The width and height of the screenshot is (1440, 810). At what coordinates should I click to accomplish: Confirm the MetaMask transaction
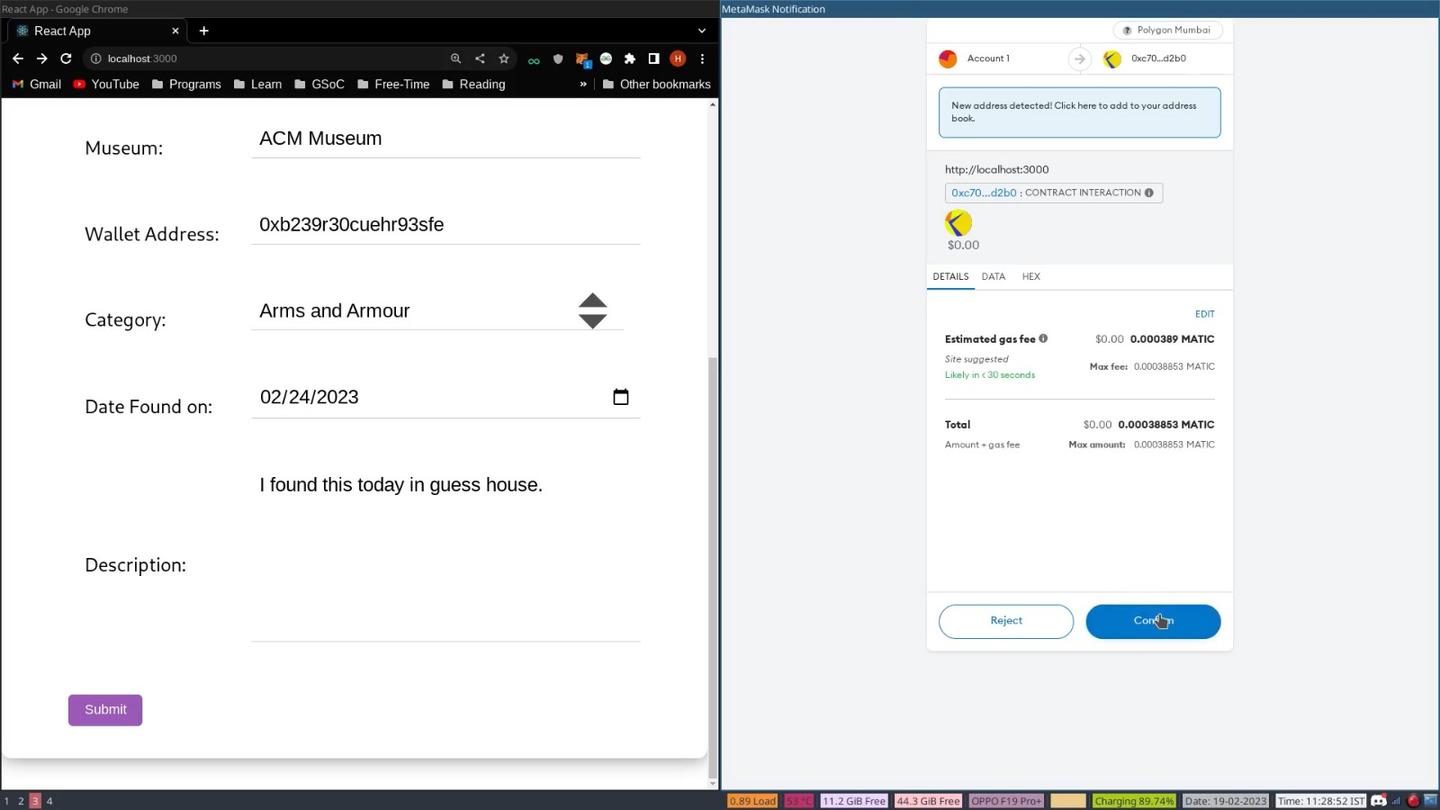click(x=1153, y=621)
